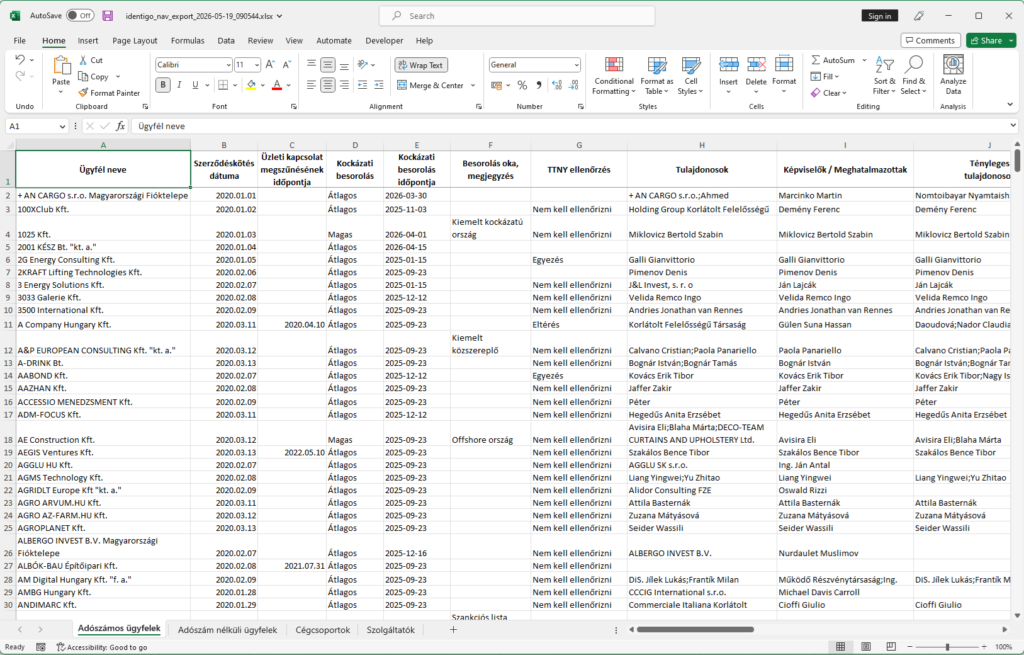Click the Search box in the title bar

click(x=517, y=16)
